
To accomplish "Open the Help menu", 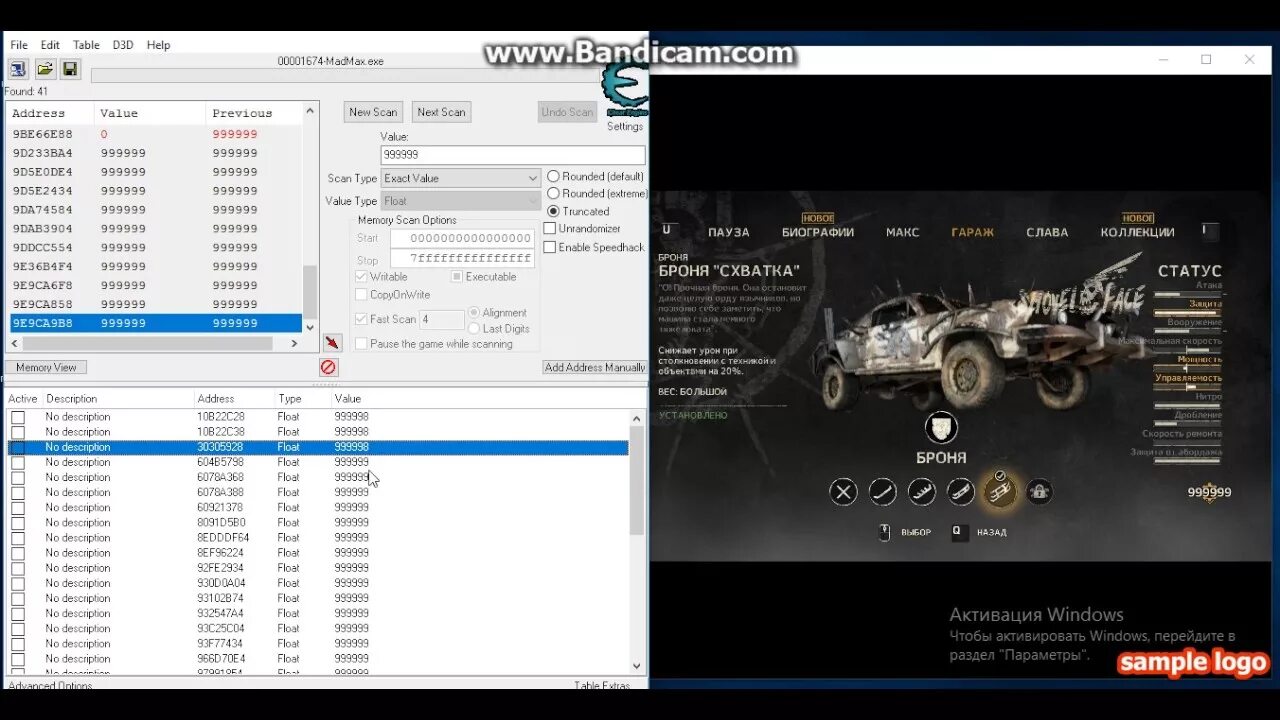I will click(x=158, y=45).
